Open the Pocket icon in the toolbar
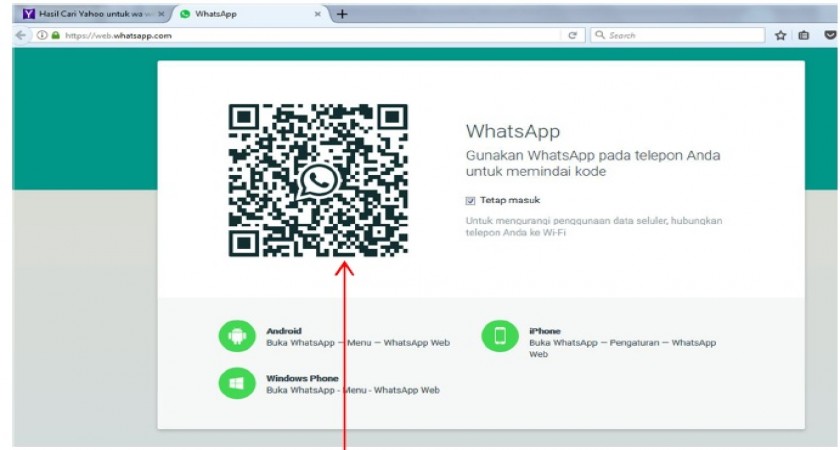The height and width of the screenshot is (450, 840). 829,35
